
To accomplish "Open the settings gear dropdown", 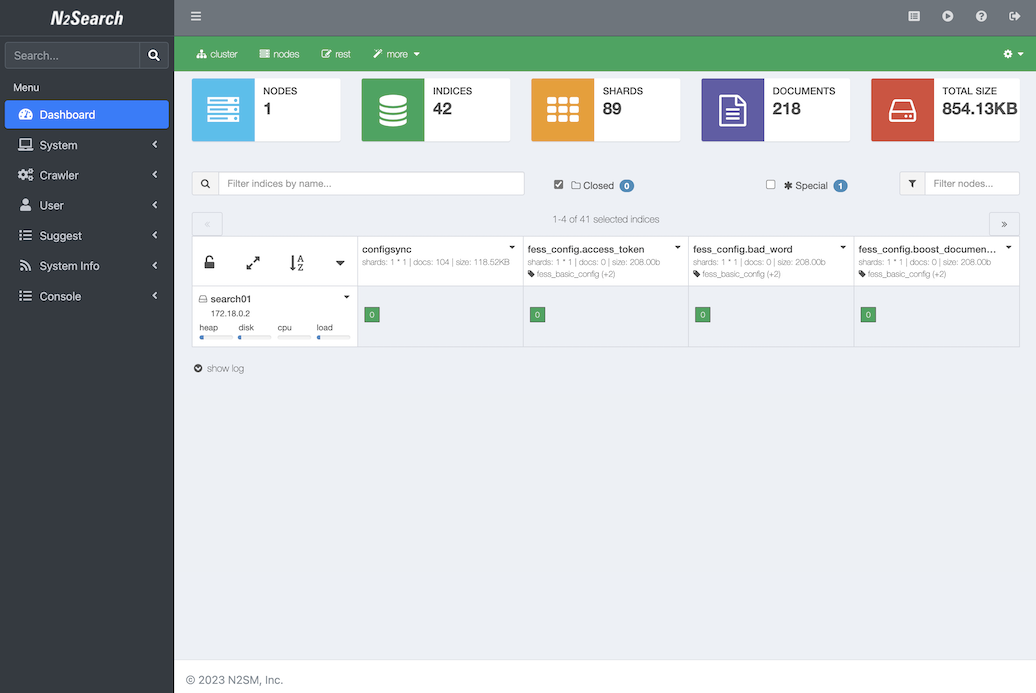I will [x=1013, y=54].
